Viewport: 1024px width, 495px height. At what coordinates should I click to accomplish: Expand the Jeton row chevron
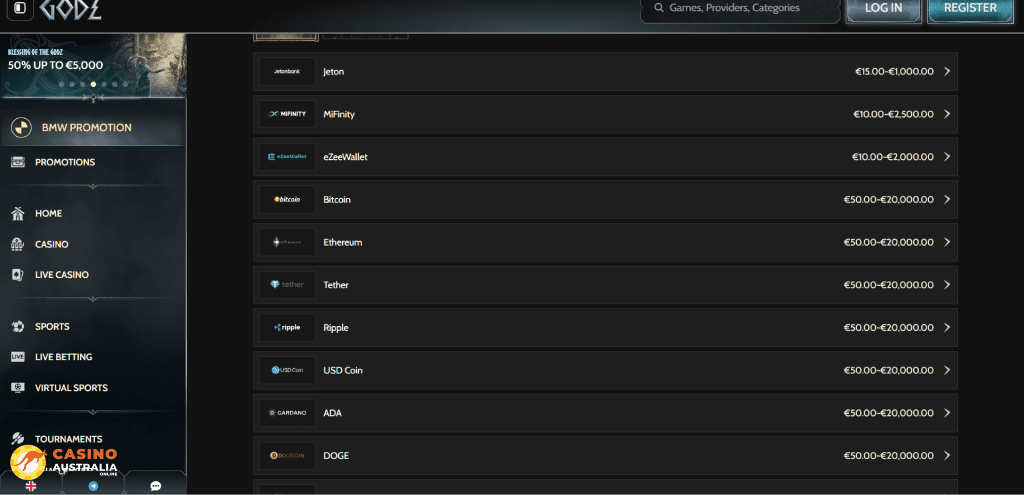pyautogui.click(x=947, y=72)
